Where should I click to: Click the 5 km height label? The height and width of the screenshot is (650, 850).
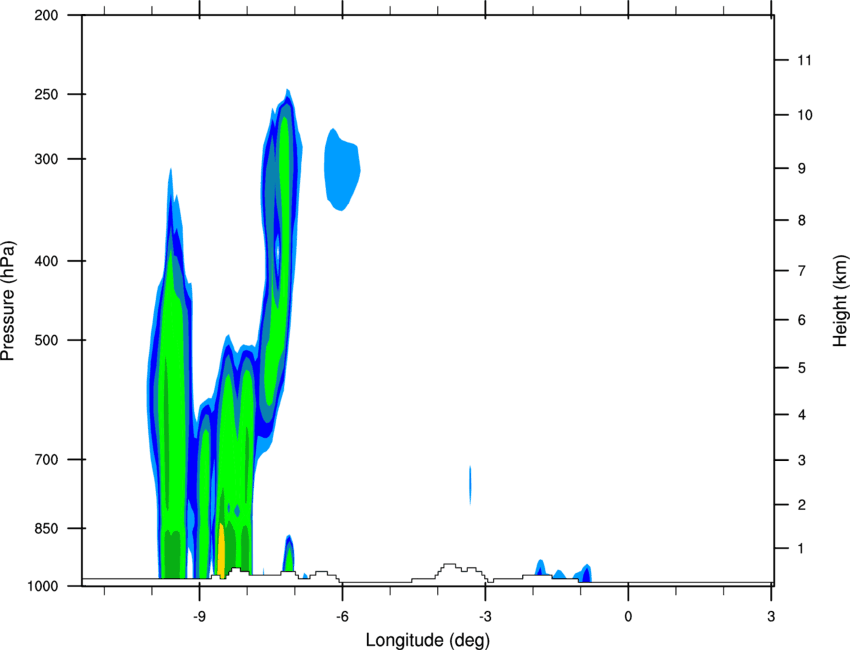(x=801, y=368)
